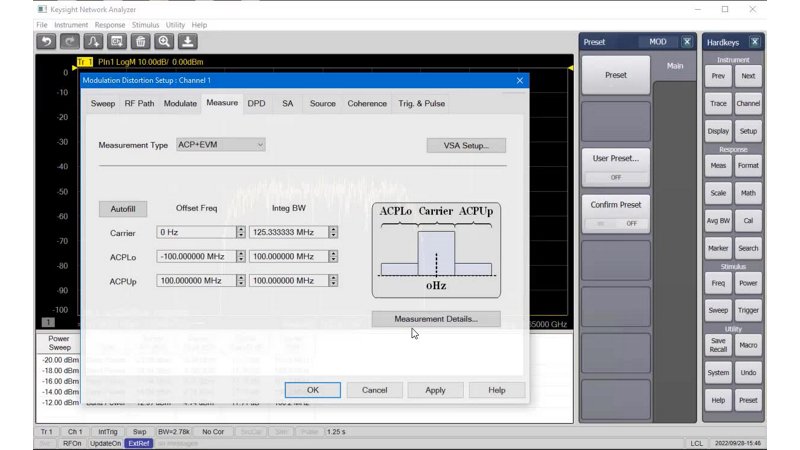This screenshot has width=800, height=450.
Task: Open the Stimulus menu
Action: click(x=145, y=25)
